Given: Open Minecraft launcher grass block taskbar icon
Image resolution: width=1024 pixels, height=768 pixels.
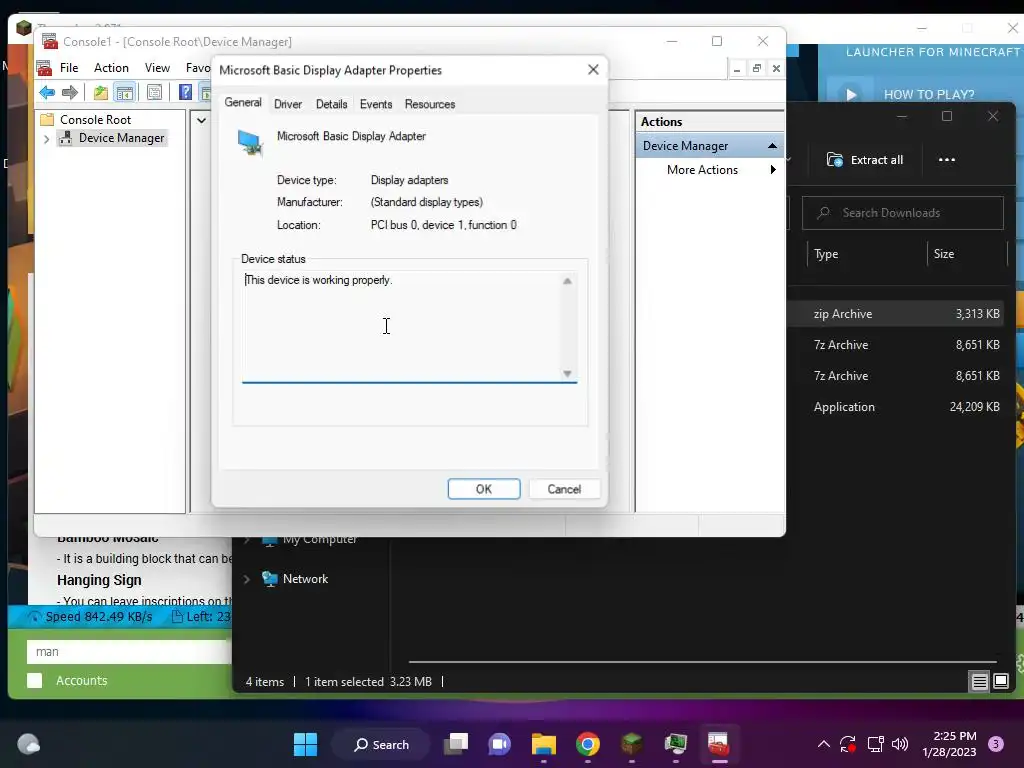Looking at the screenshot, I should (632, 744).
